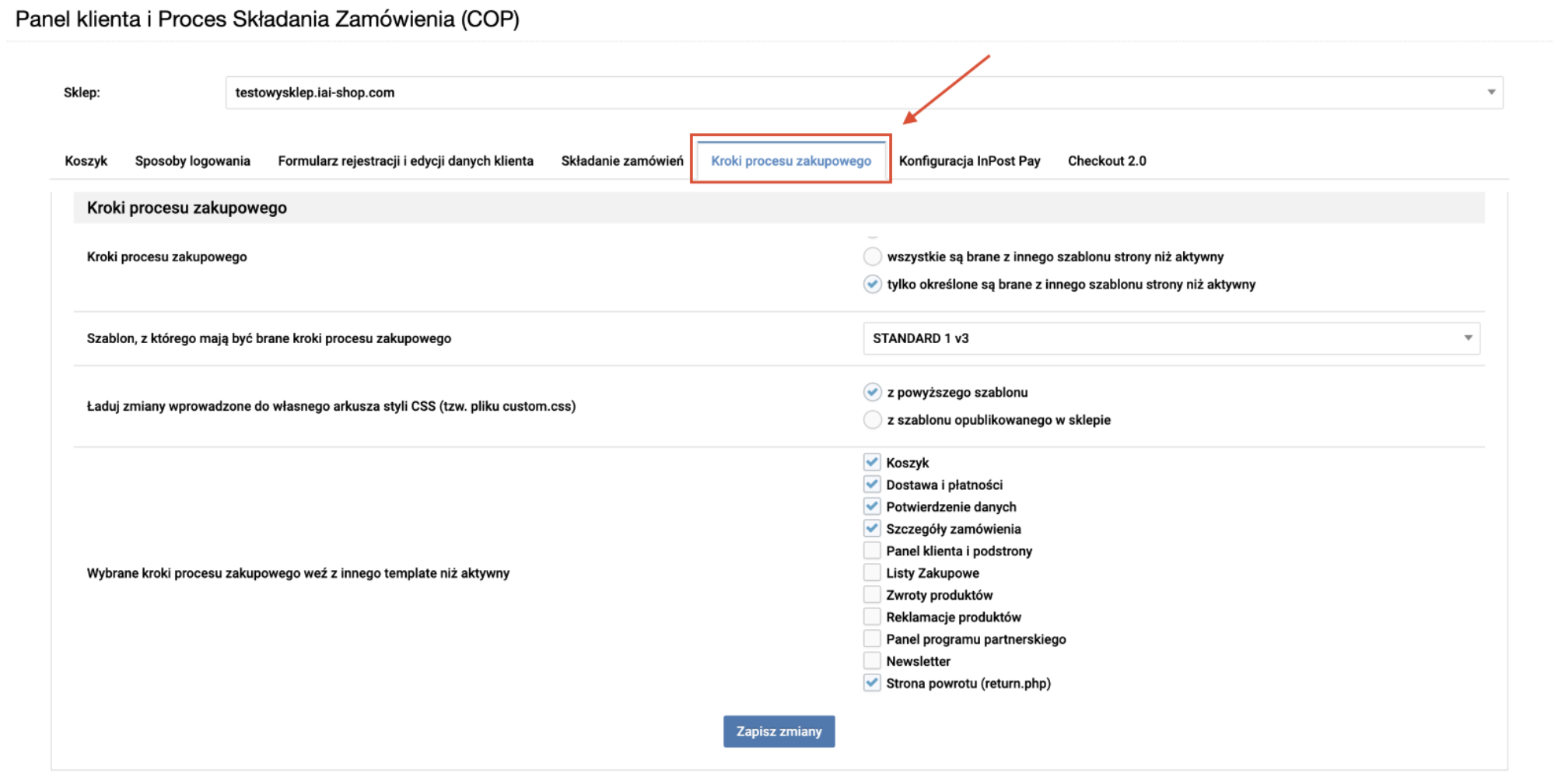Click the Zapisz zmiany button
The image size is (1565, 784).
coord(779,731)
